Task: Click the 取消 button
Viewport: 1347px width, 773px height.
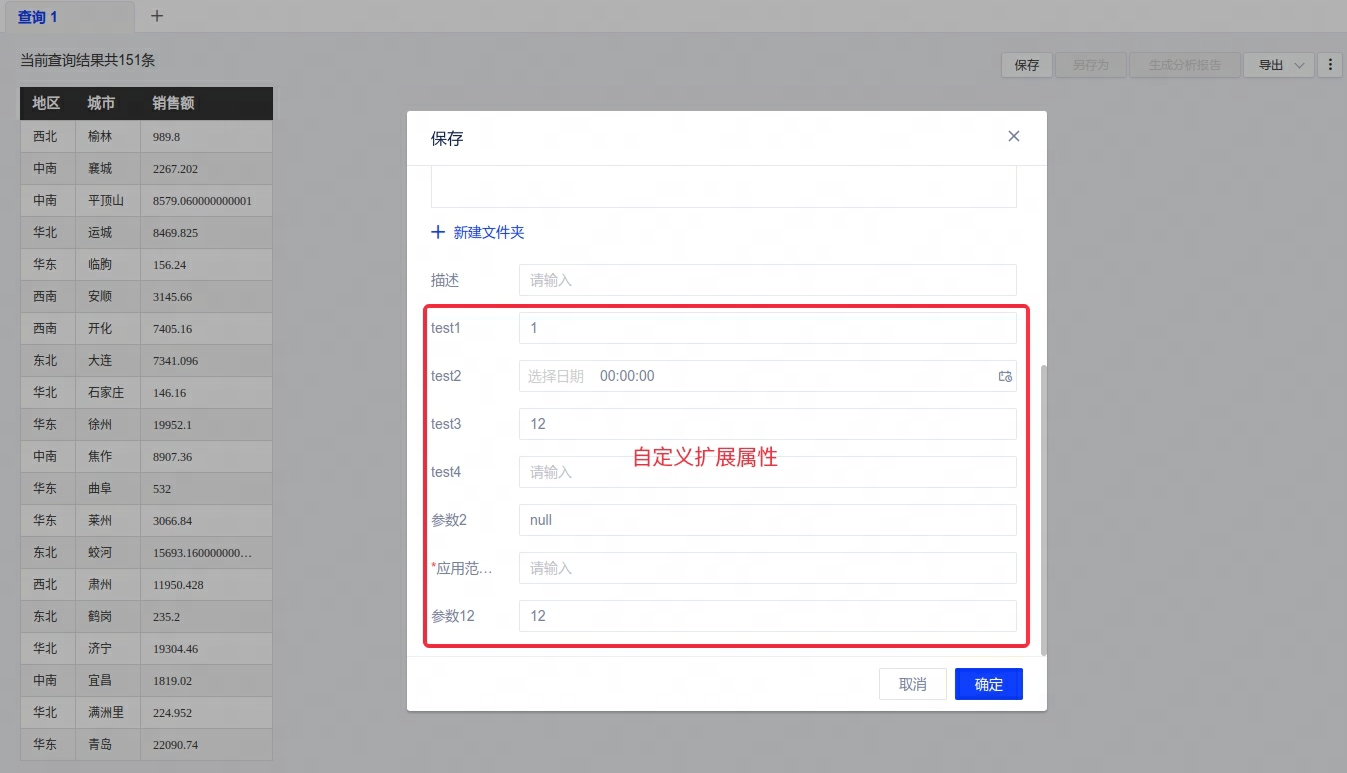Action: (x=912, y=684)
